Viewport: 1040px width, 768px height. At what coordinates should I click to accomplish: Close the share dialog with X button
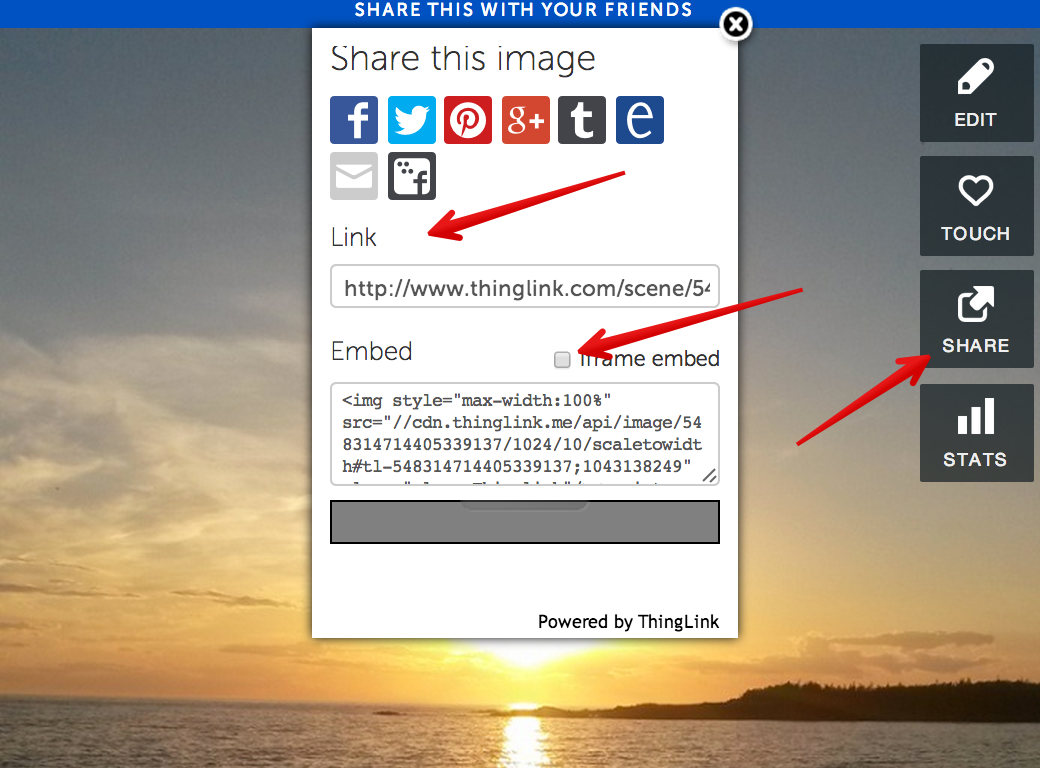[x=736, y=25]
